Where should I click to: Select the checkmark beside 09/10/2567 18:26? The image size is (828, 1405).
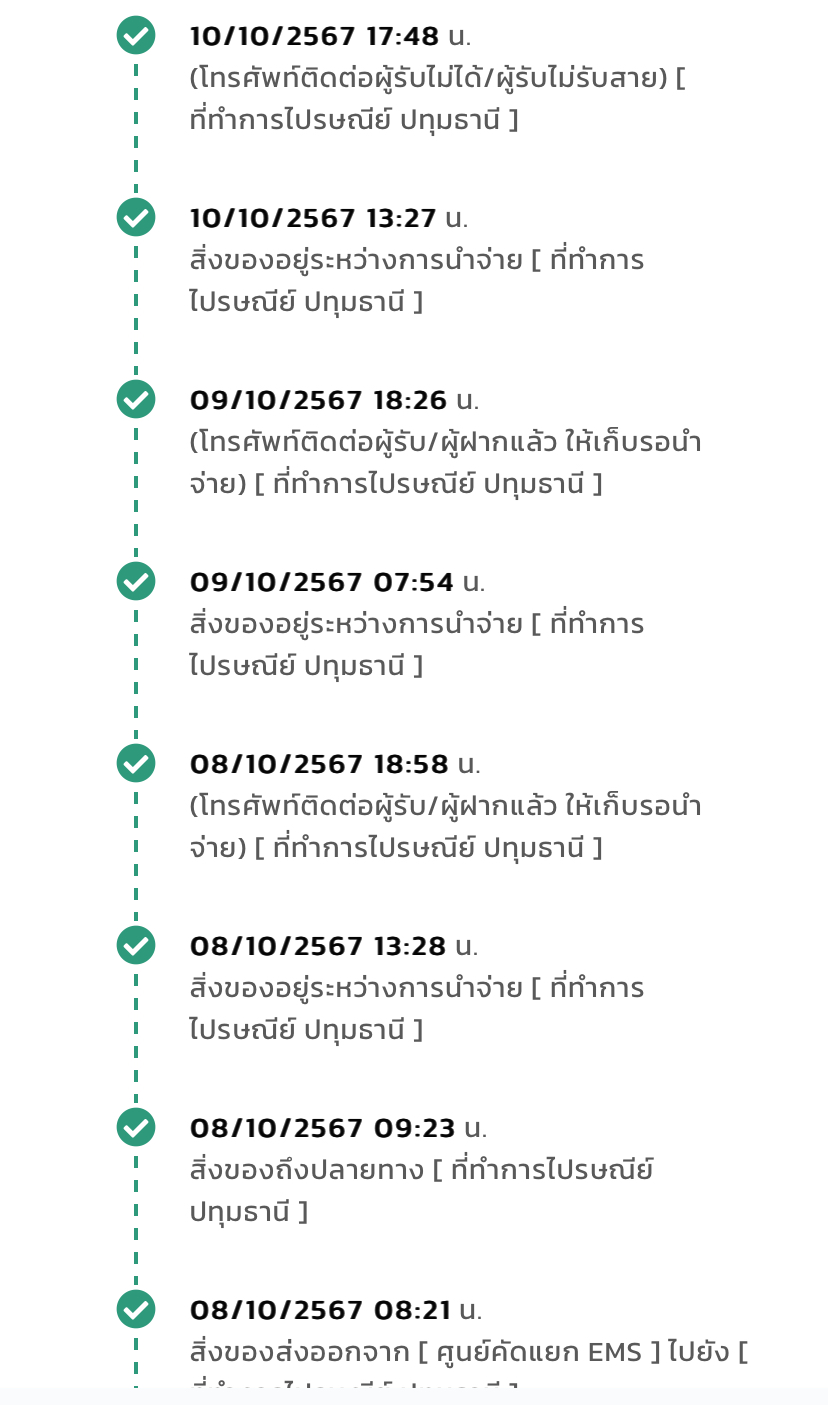(136, 400)
